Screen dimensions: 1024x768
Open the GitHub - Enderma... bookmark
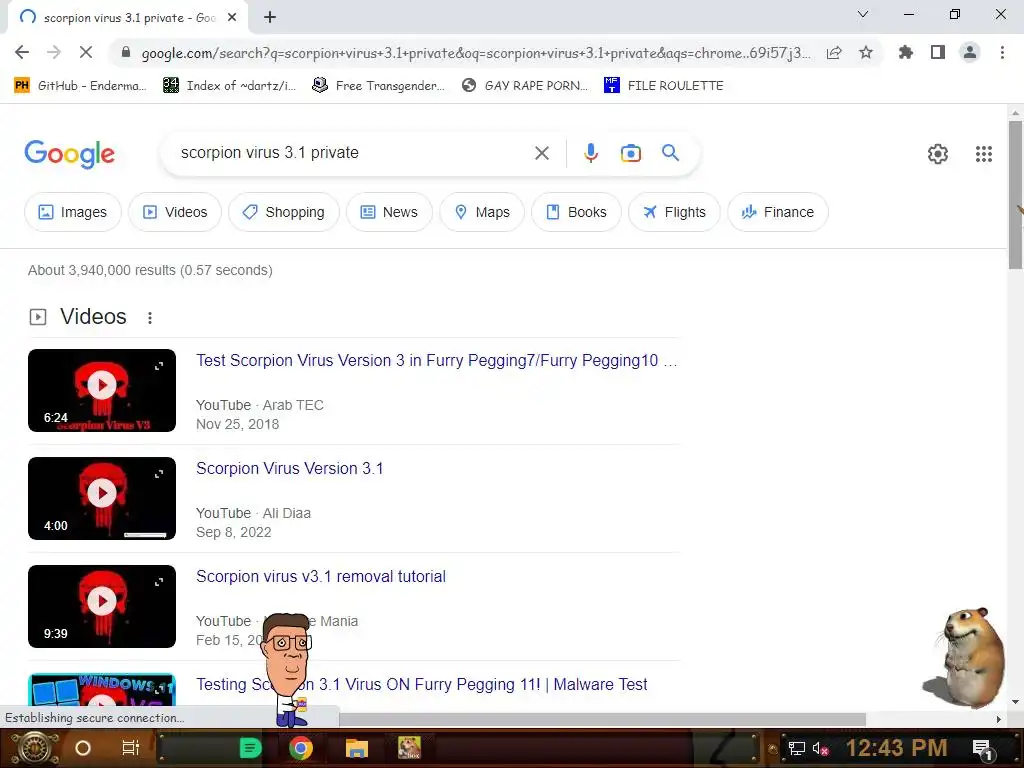(80, 86)
